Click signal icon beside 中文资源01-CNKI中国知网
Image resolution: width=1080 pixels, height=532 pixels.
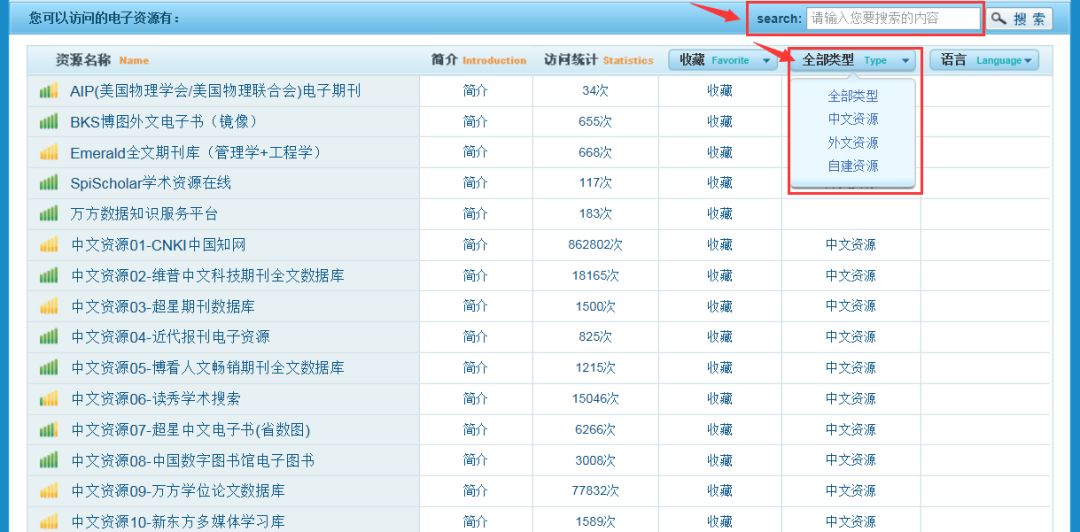tap(48, 245)
